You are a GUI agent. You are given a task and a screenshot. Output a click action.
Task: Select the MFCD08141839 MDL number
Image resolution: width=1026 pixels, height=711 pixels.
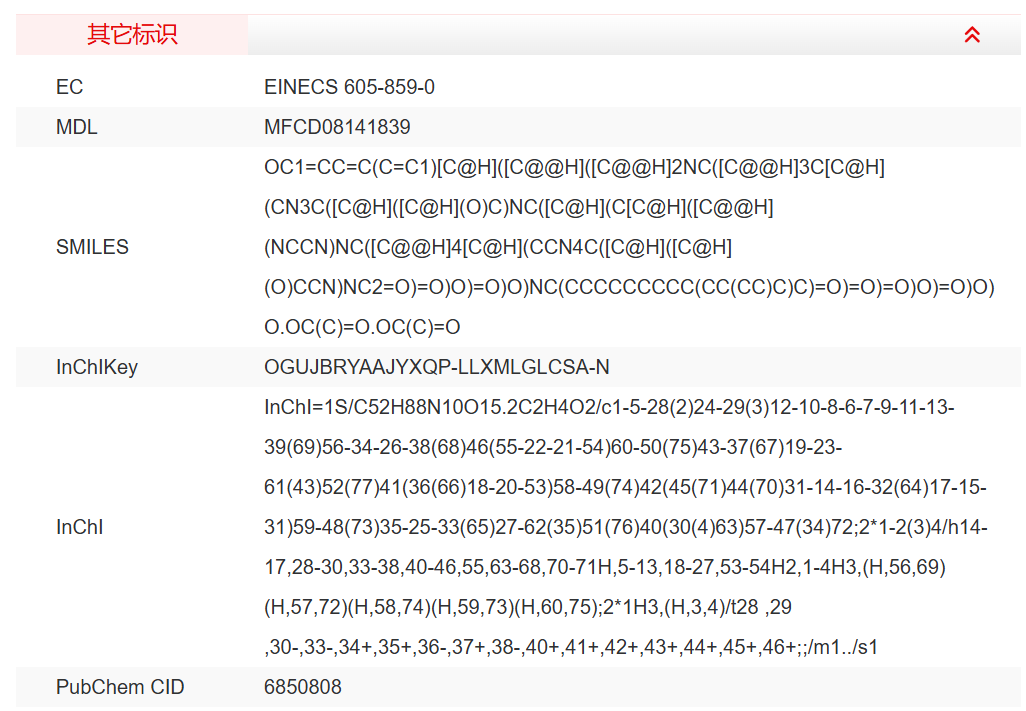tap(337, 127)
